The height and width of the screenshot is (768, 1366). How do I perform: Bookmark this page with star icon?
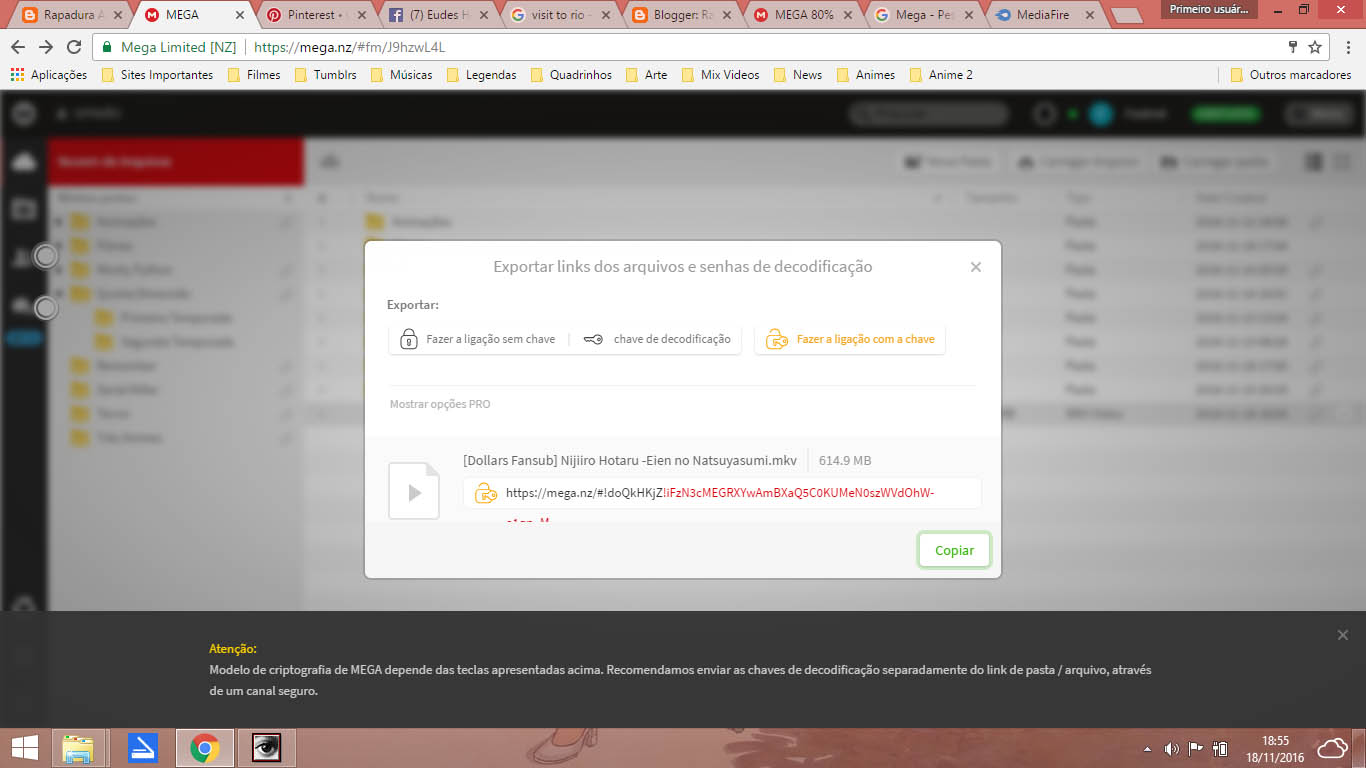pyautogui.click(x=1315, y=47)
